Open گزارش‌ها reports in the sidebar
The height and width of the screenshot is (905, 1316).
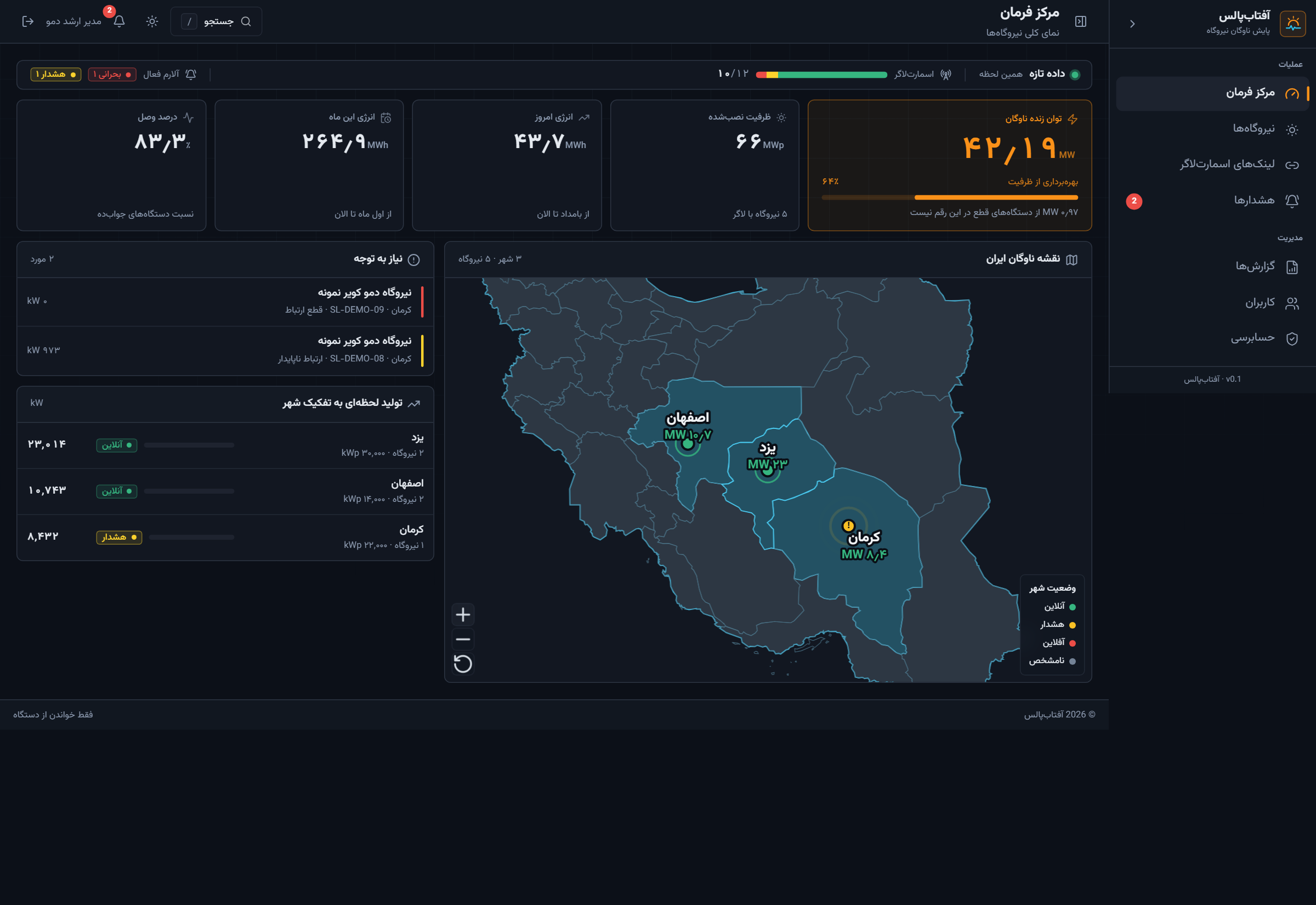tap(1213, 267)
